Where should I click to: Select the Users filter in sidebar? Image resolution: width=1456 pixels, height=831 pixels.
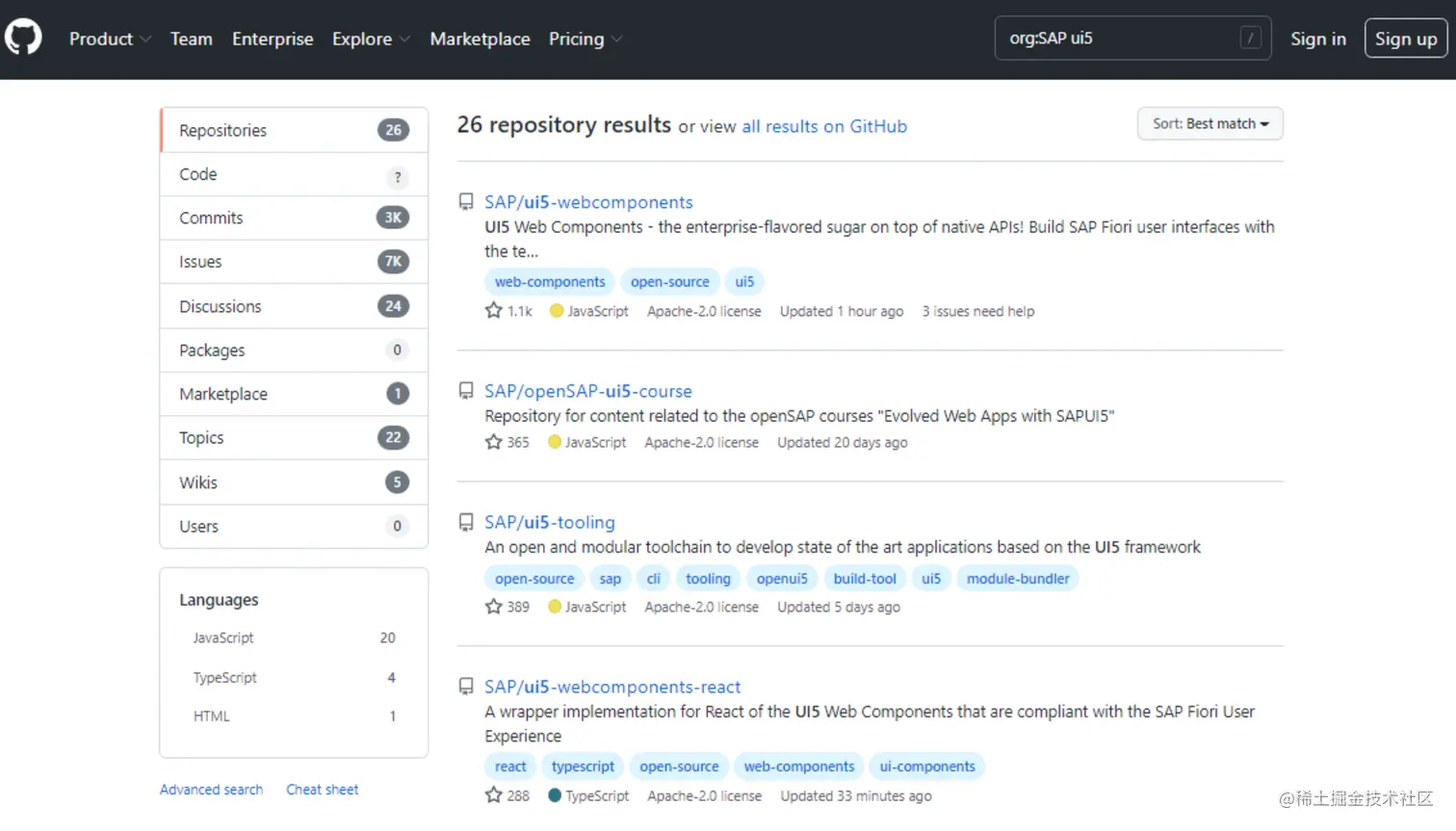[294, 527]
